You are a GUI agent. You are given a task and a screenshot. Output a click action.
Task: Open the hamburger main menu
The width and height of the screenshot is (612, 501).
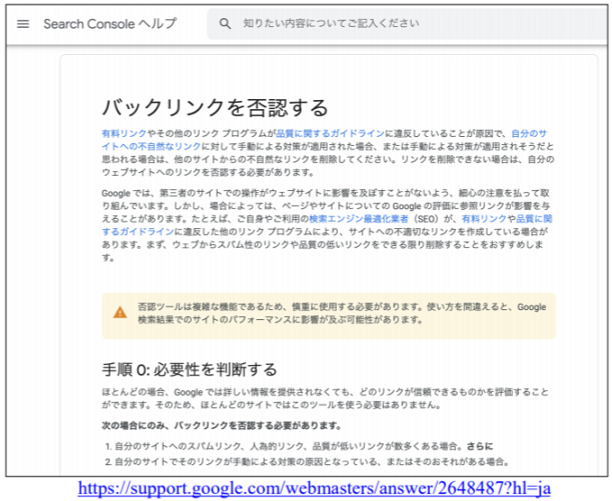23,24
